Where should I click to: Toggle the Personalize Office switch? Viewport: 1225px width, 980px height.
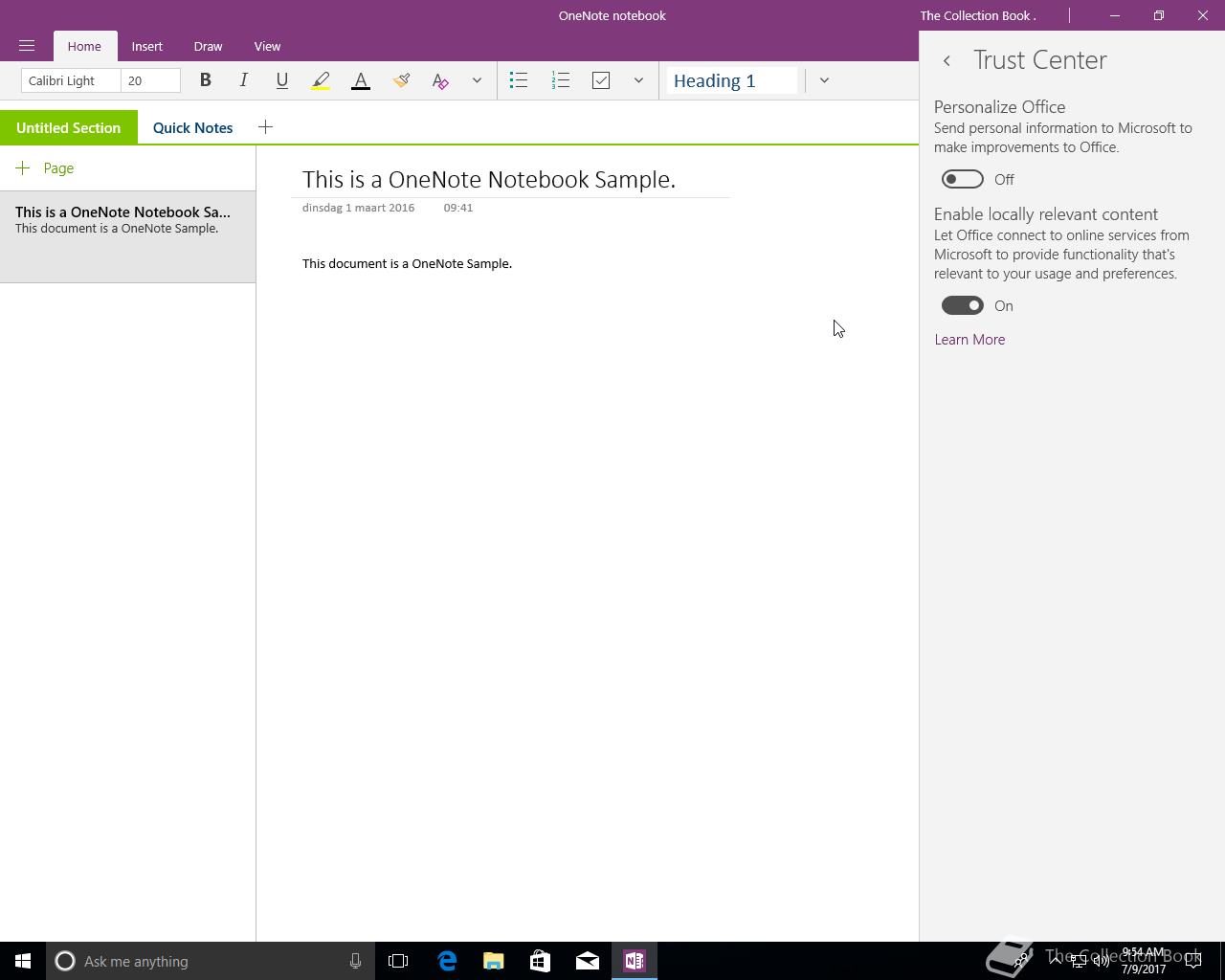(x=963, y=179)
